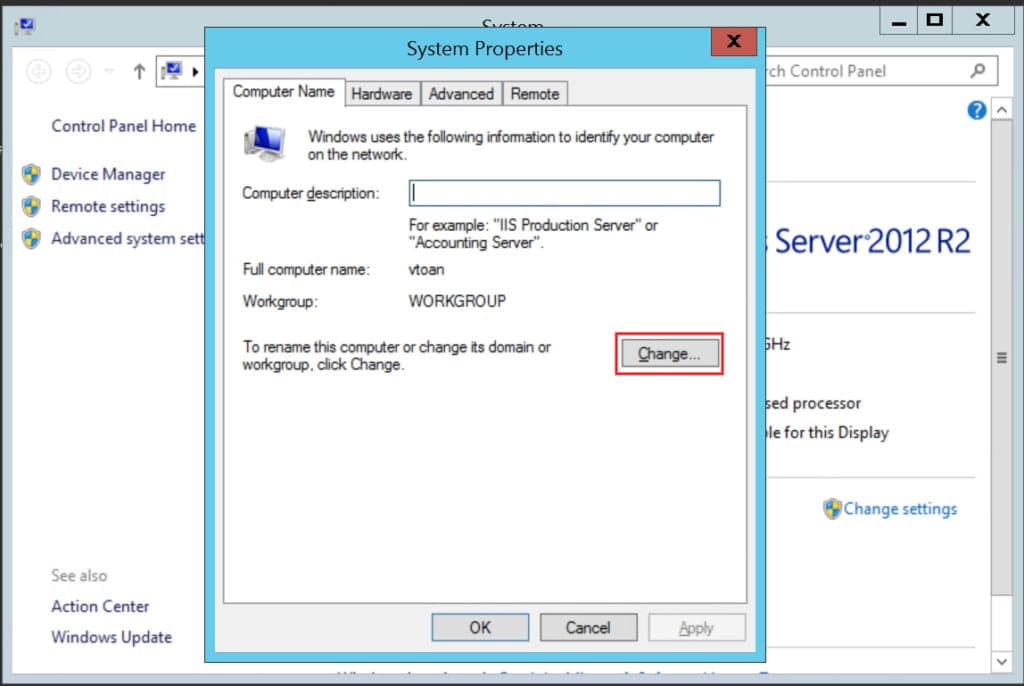Click inside the Computer description field

click(563, 193)
